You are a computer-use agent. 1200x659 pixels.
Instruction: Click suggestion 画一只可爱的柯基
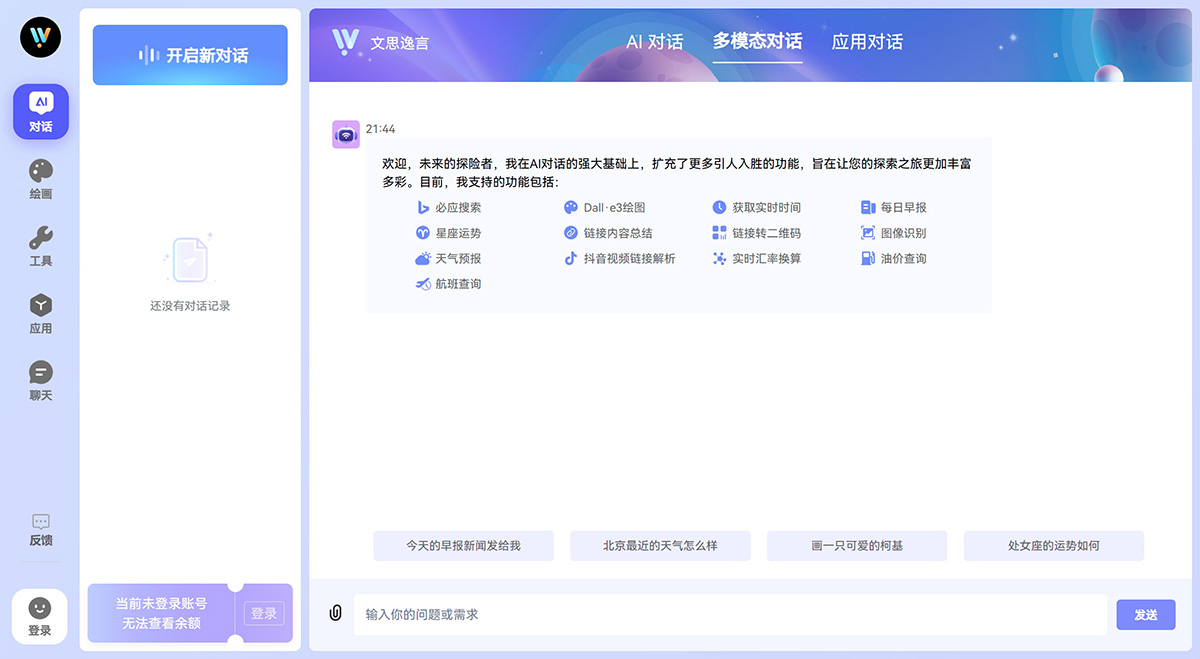pyautogui.click(x=856, y=545)
